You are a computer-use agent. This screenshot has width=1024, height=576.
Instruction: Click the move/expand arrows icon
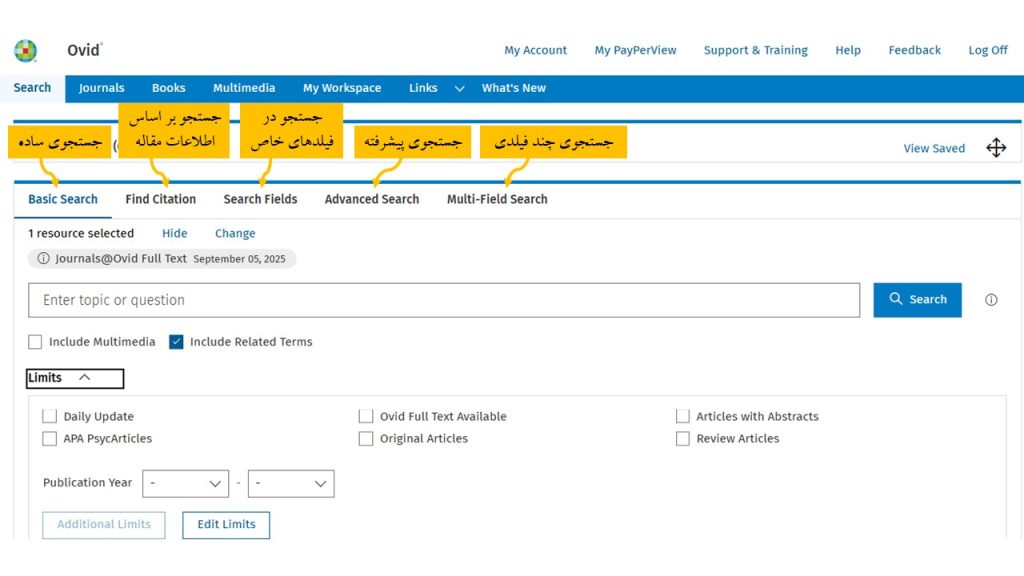[x=996, y=148]
